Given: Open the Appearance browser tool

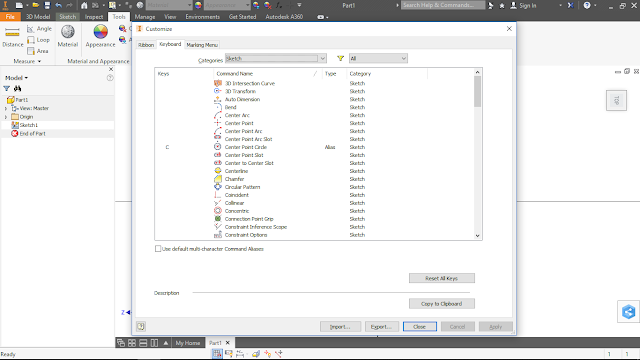Looking at the screenshot, I should coord(100,37).
